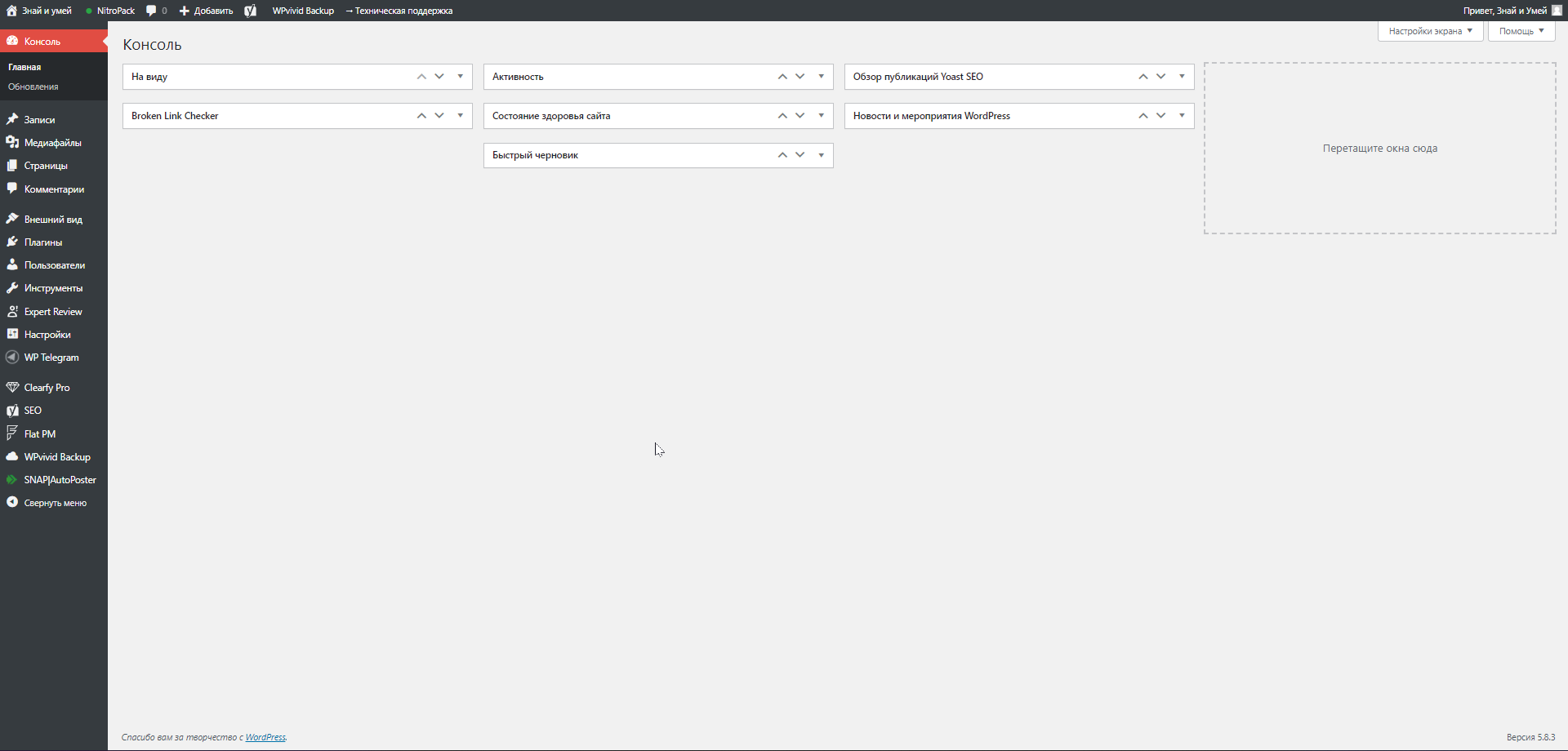The width and height of the screenshot is (1568, 751).
Task: Toggle the На виду panel
Action: 461,77
